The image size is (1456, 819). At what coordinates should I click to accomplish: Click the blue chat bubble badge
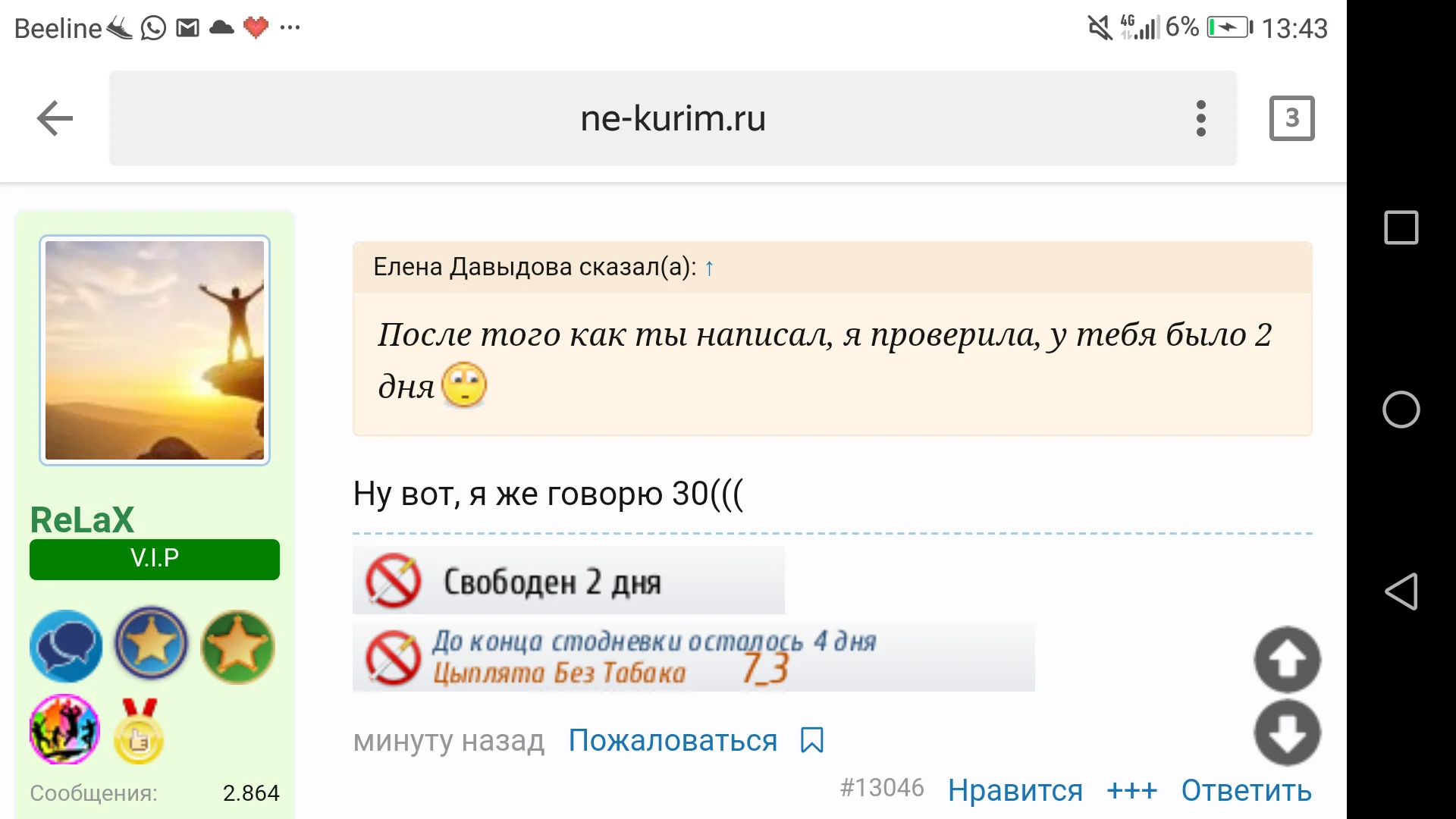66,647
